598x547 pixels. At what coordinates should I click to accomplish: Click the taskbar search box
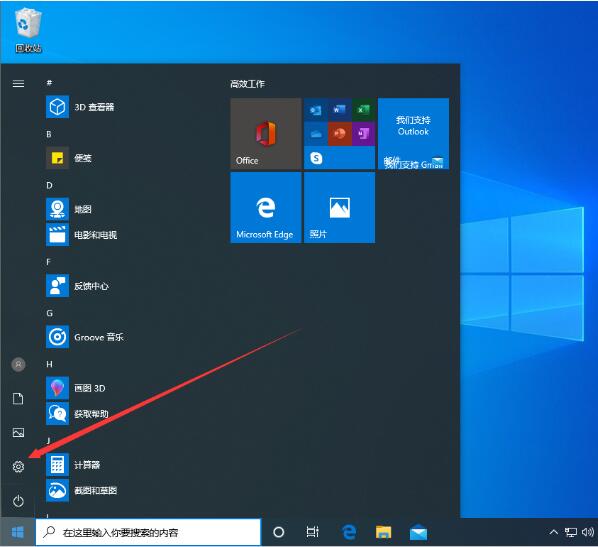point(148,532)
